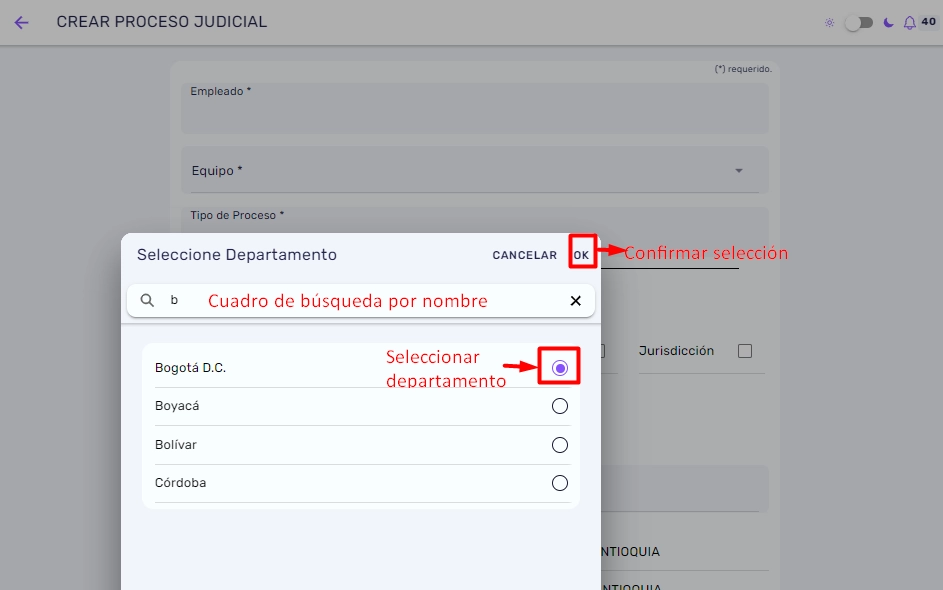Viewport: 943px width, 590px height.
Task: Clear the search box with X
Action: pos(576,301)
